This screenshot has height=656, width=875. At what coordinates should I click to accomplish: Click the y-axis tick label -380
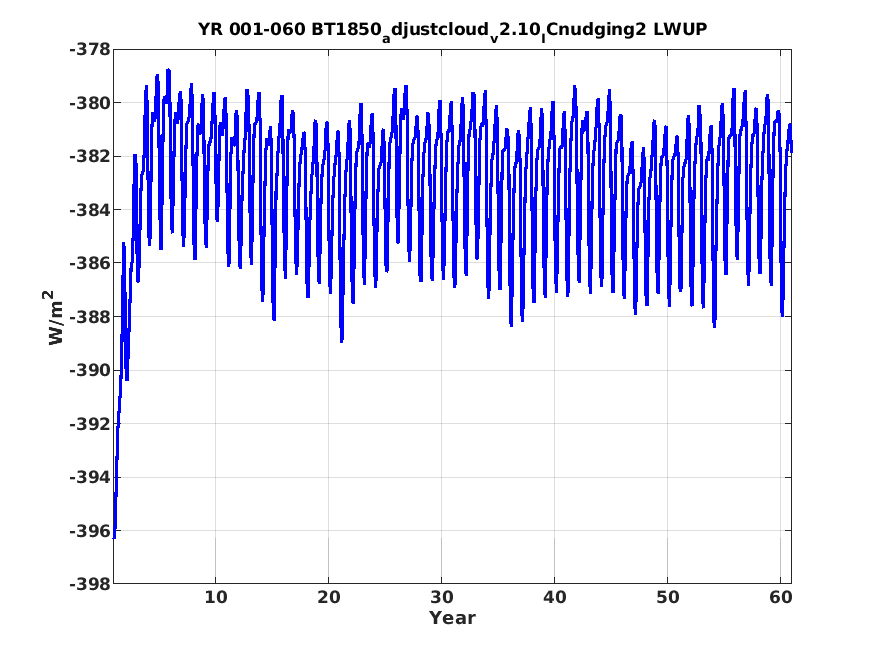pos(90,103)
